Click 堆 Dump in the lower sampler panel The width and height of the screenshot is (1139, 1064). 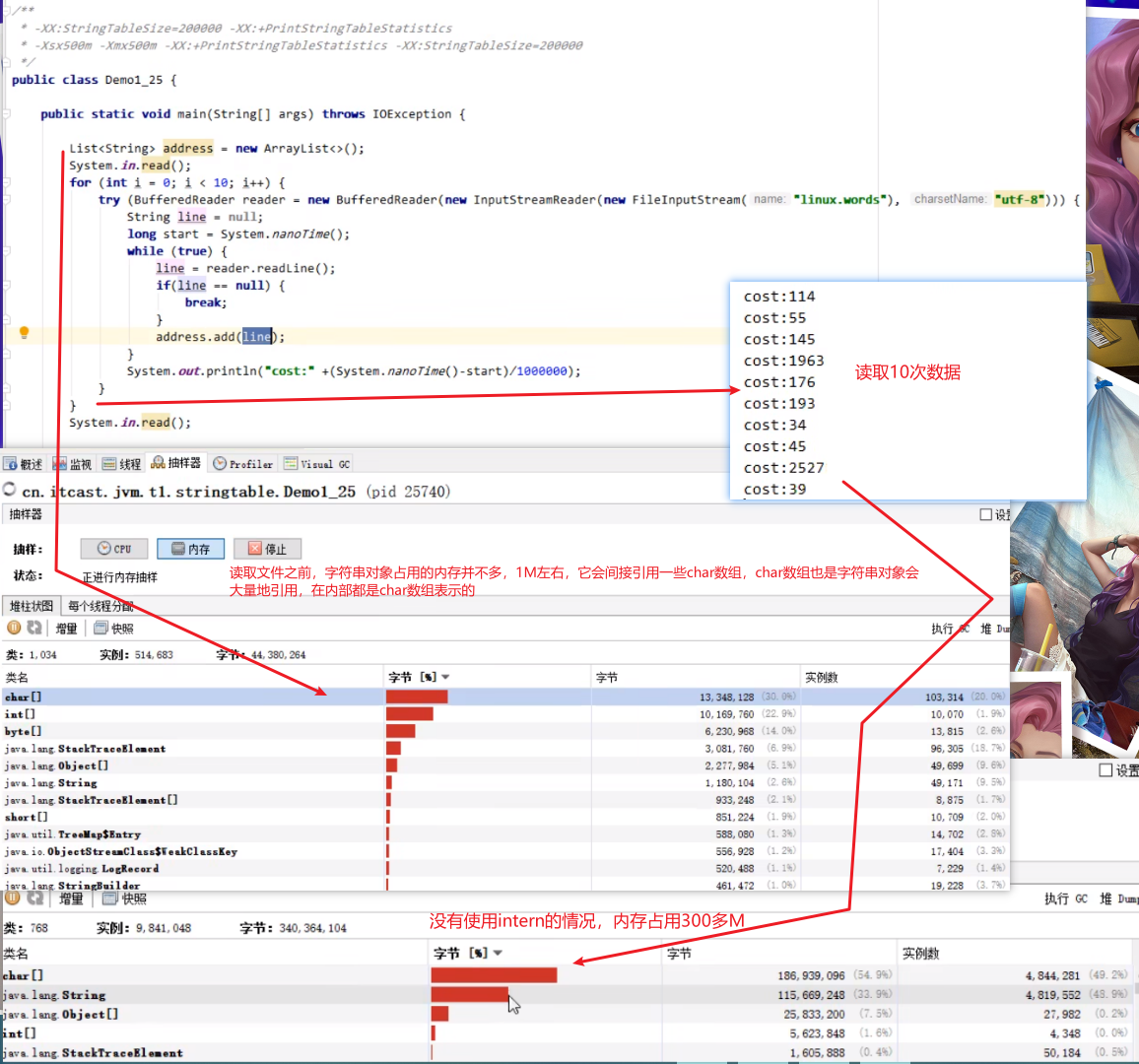click(x=1118, y=898)
